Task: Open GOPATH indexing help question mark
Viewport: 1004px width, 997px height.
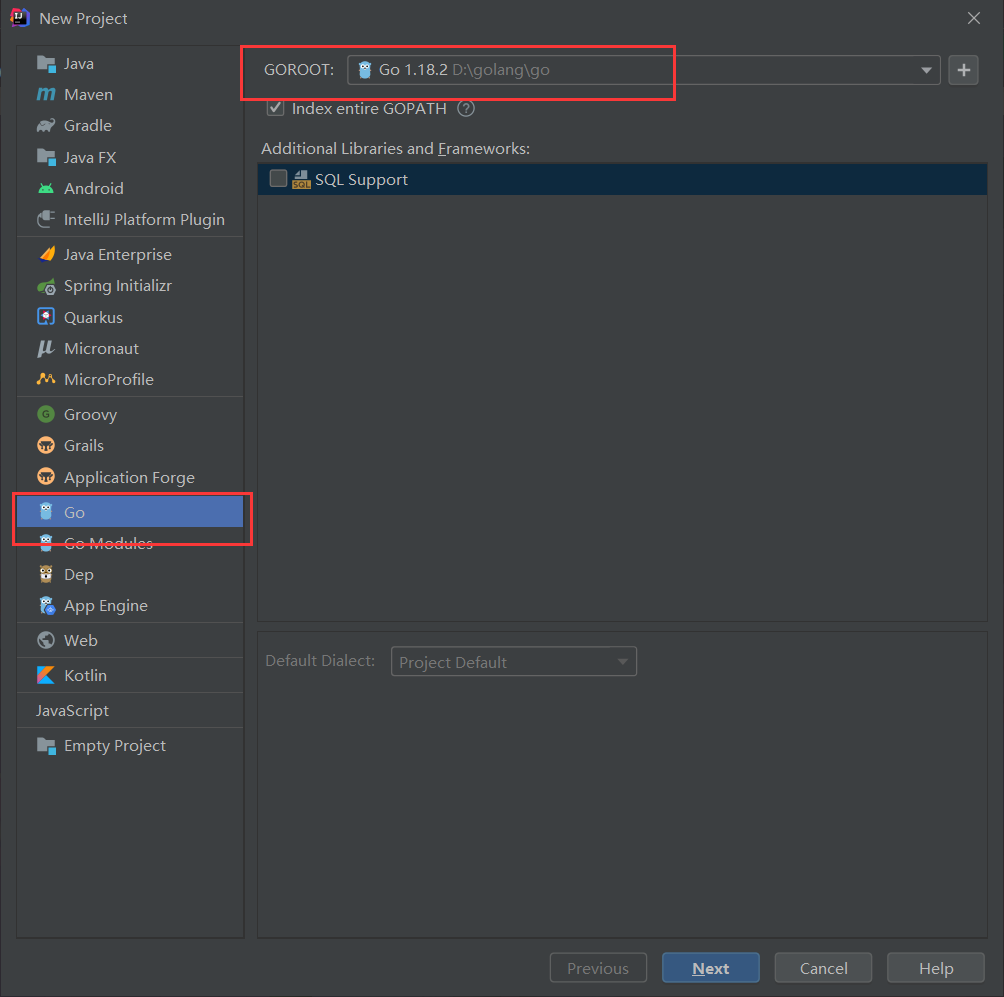Action: 466,109
